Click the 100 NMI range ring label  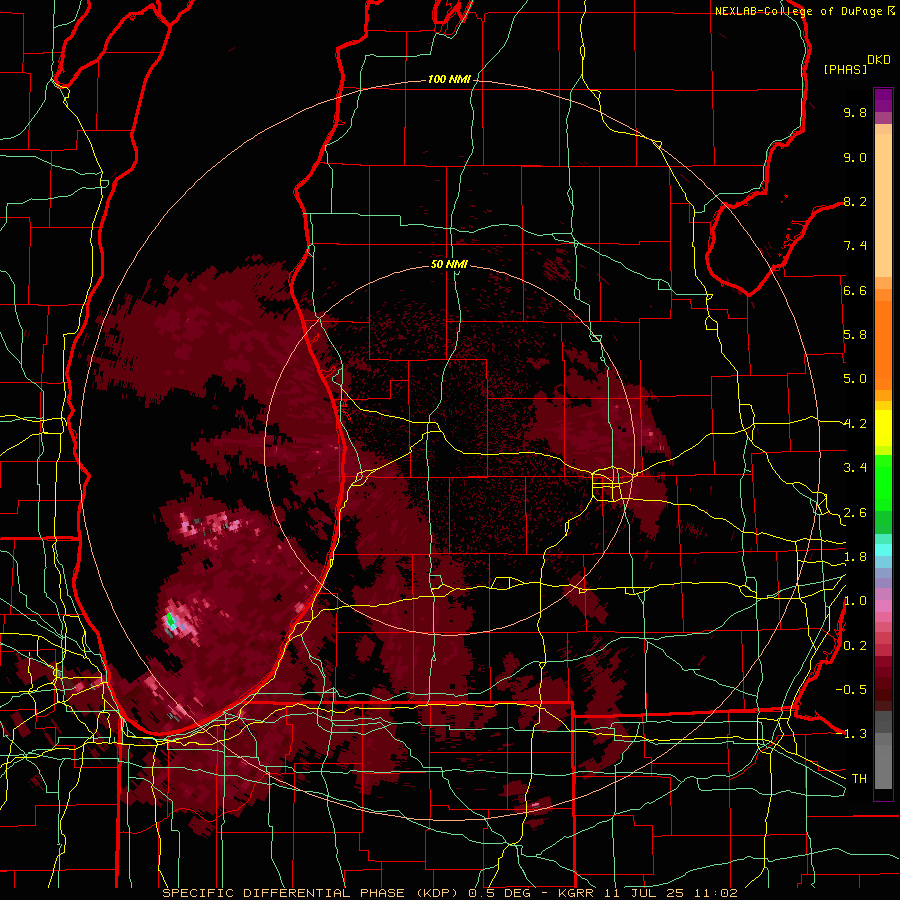click(x=449, y=79)
